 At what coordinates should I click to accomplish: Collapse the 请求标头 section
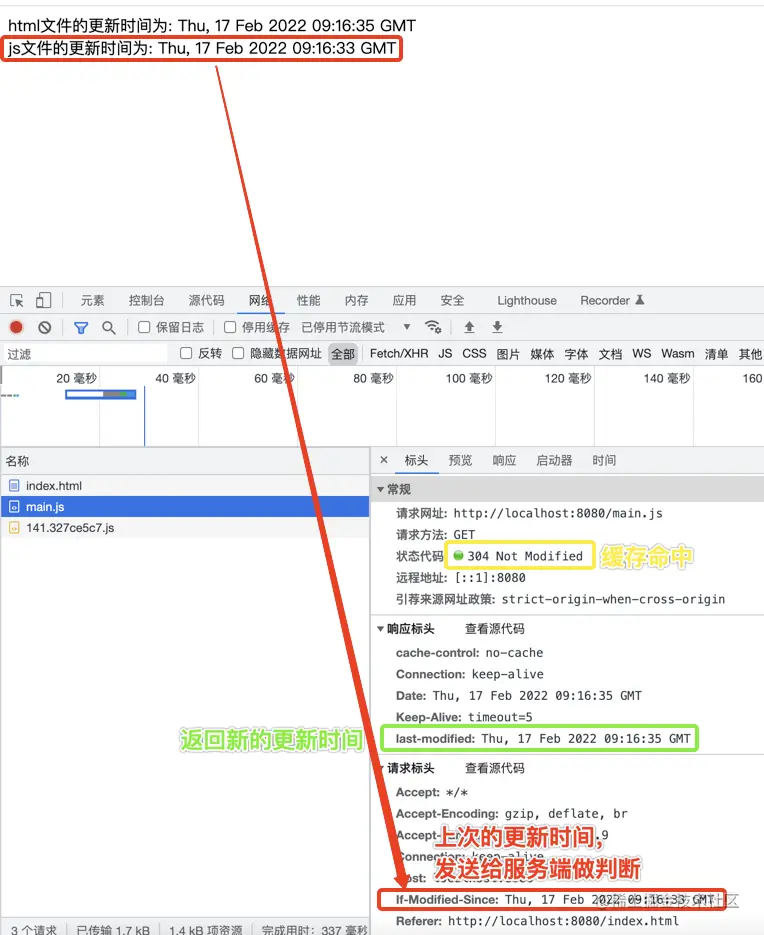(381, 768)
